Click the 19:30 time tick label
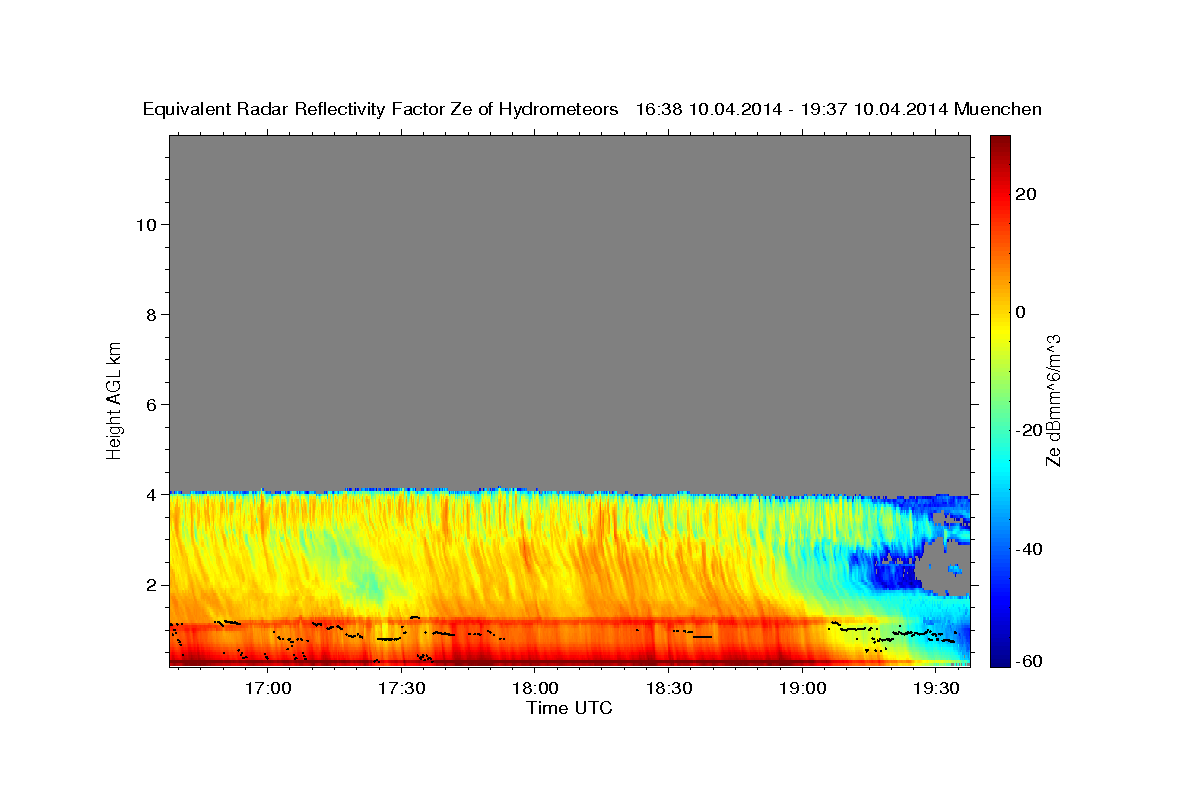The width and height of the screenshot is (1200, 800). [937, 689]
